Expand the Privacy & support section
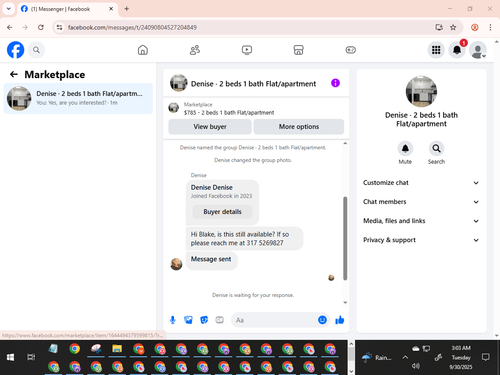The width and height of the screenshot is (500, 375). coord(421,240)
